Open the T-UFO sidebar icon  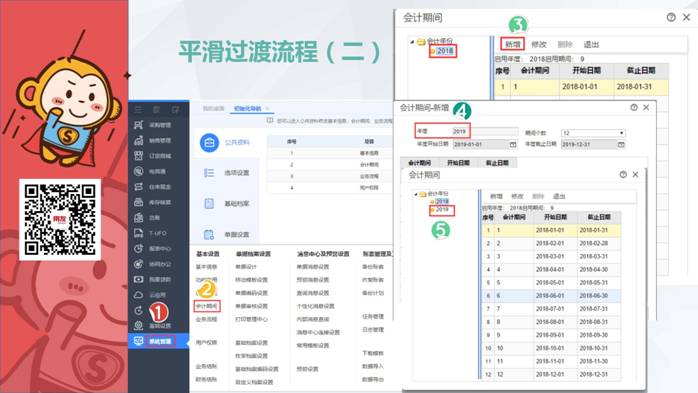click(x=139, y=233)
